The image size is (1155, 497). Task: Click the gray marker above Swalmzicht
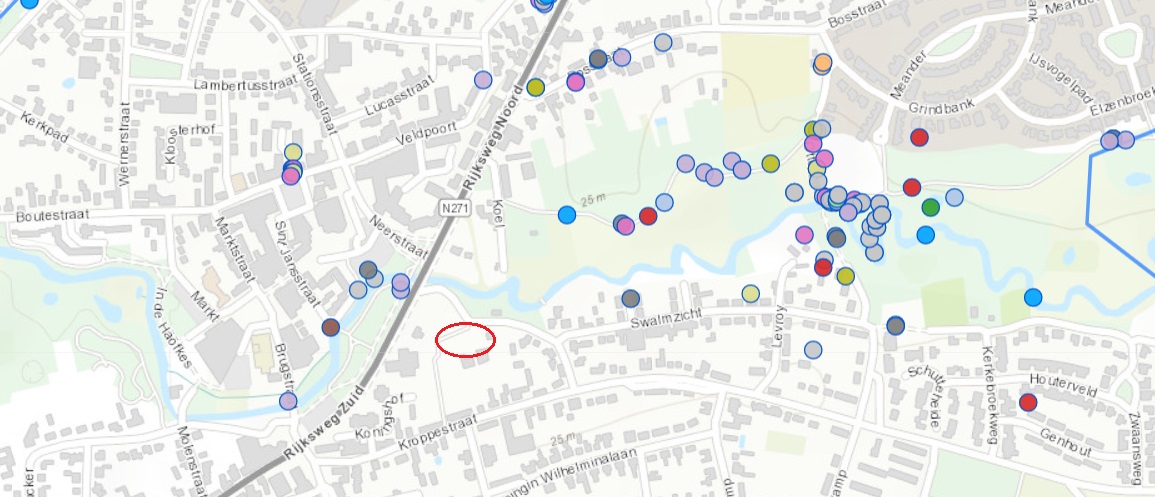(x=631, y=298)
